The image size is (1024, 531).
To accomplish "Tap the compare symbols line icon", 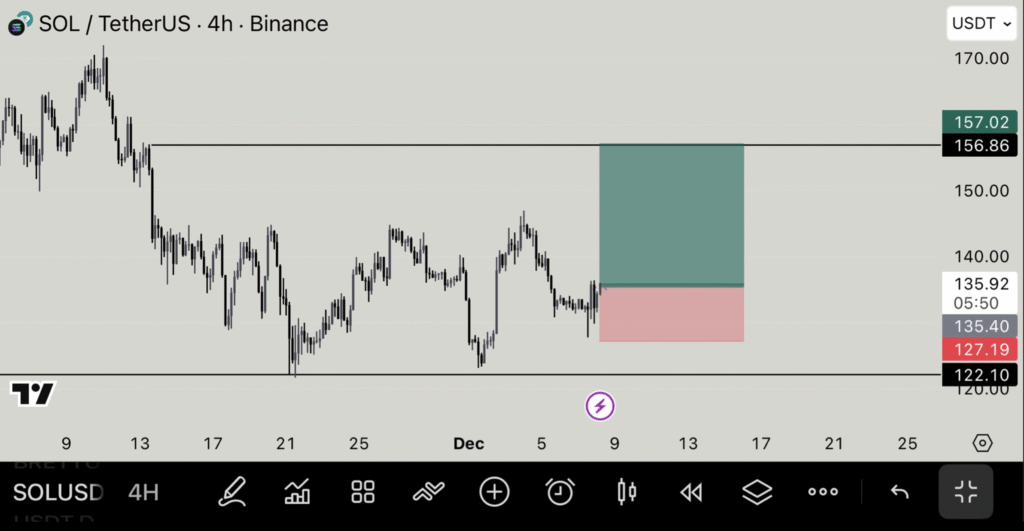I will (x=429, y=491).
